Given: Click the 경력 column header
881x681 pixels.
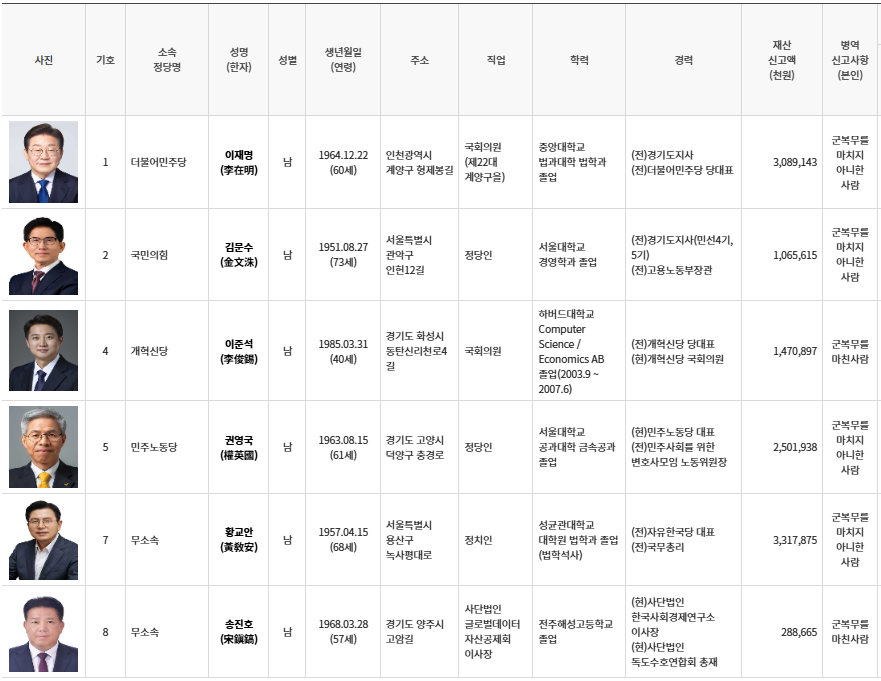Looking at the screenshot, I should pos(683,60).
